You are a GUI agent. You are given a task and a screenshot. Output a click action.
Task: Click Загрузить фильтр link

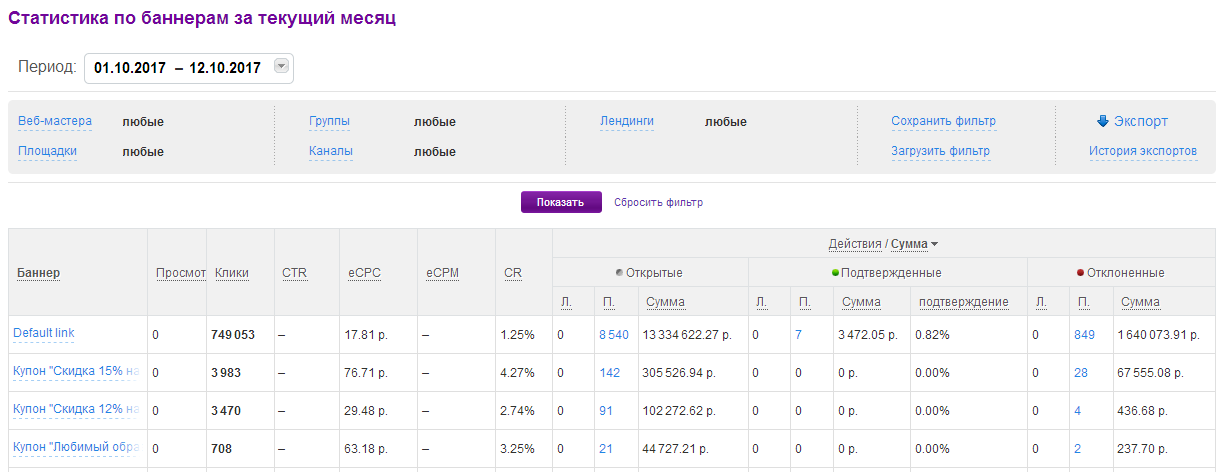(x=940, y=152)
